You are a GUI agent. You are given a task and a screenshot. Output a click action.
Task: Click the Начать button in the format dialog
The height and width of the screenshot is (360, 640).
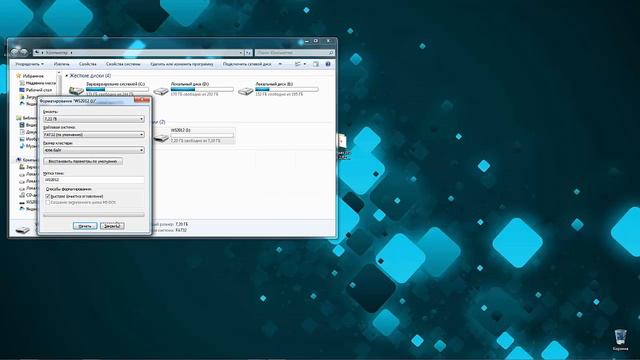tap(85, 226)
